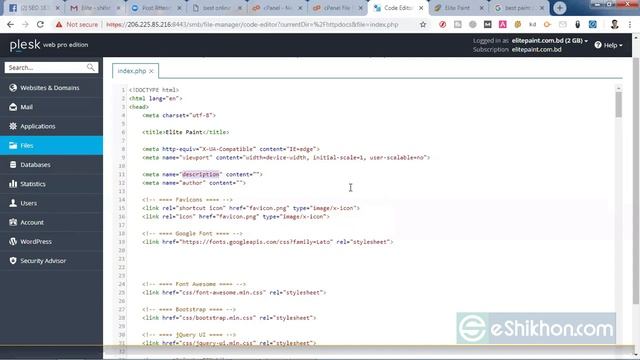Open the Chrome menu (three dots)
The width and height of the screenshot is (640, 360).
(x=630, y=24)
